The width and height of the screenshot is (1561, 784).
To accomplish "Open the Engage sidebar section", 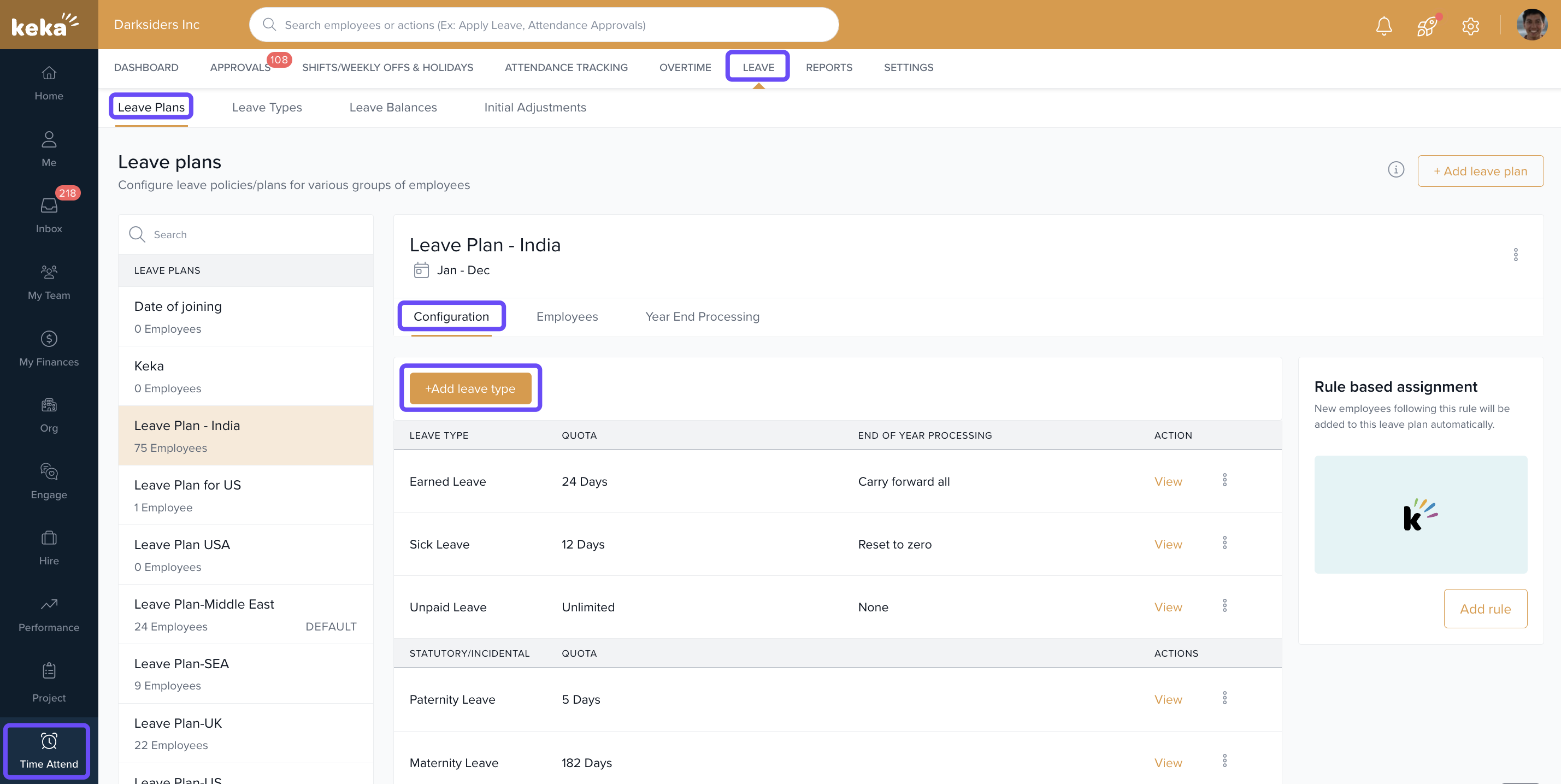I will (x=49, y=481).
